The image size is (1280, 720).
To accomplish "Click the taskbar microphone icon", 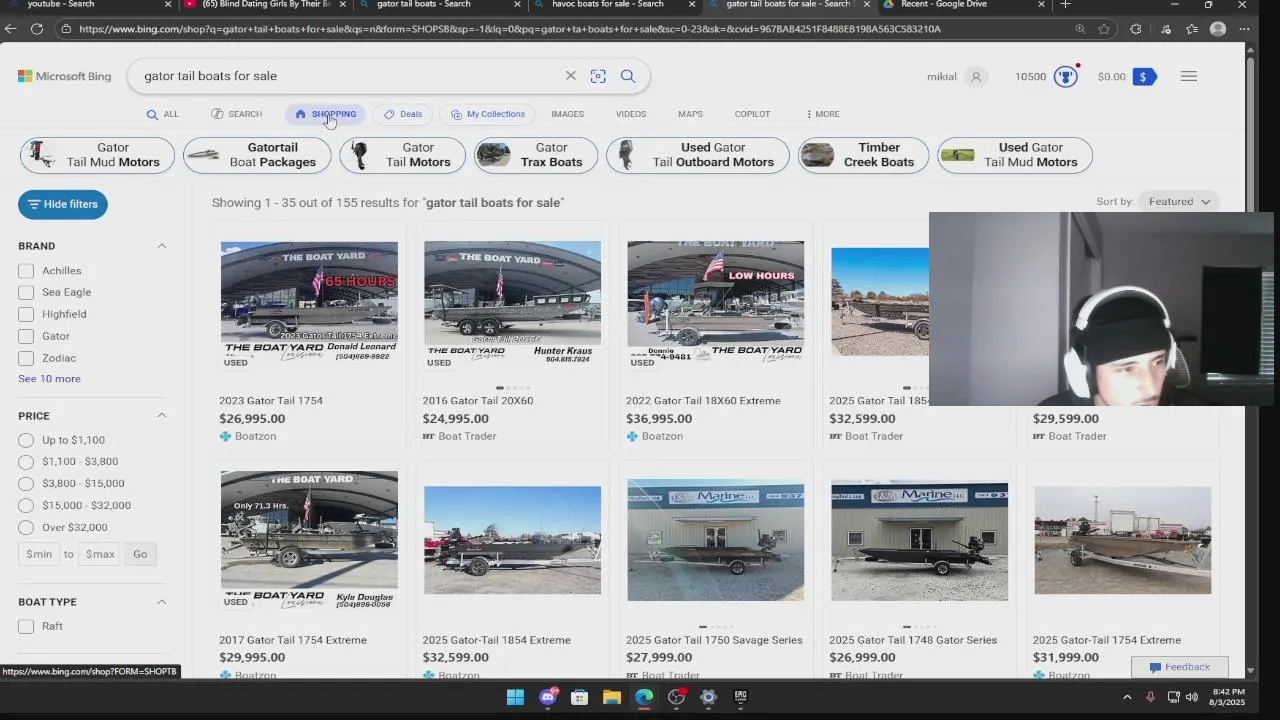I will pos(1150,697).
